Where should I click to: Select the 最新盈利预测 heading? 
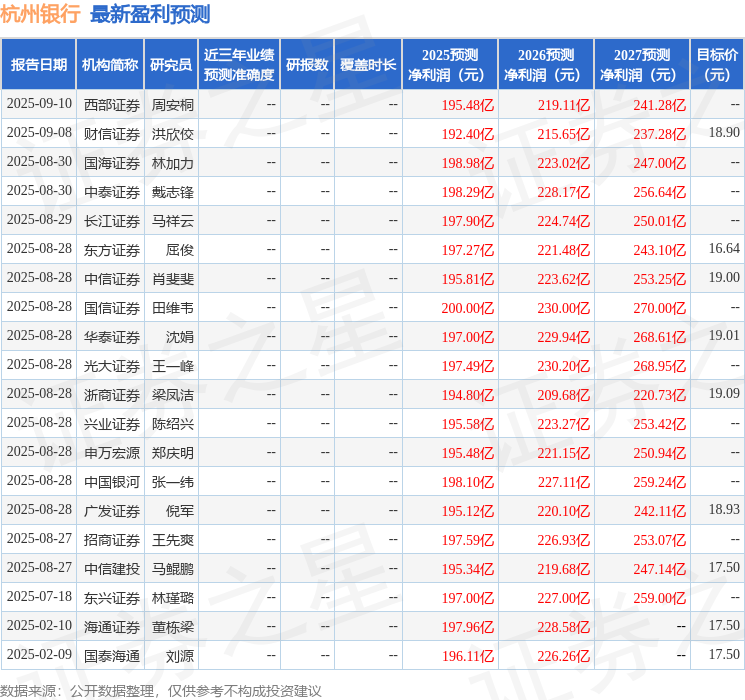pyautogui.click(x=150, y=14)
